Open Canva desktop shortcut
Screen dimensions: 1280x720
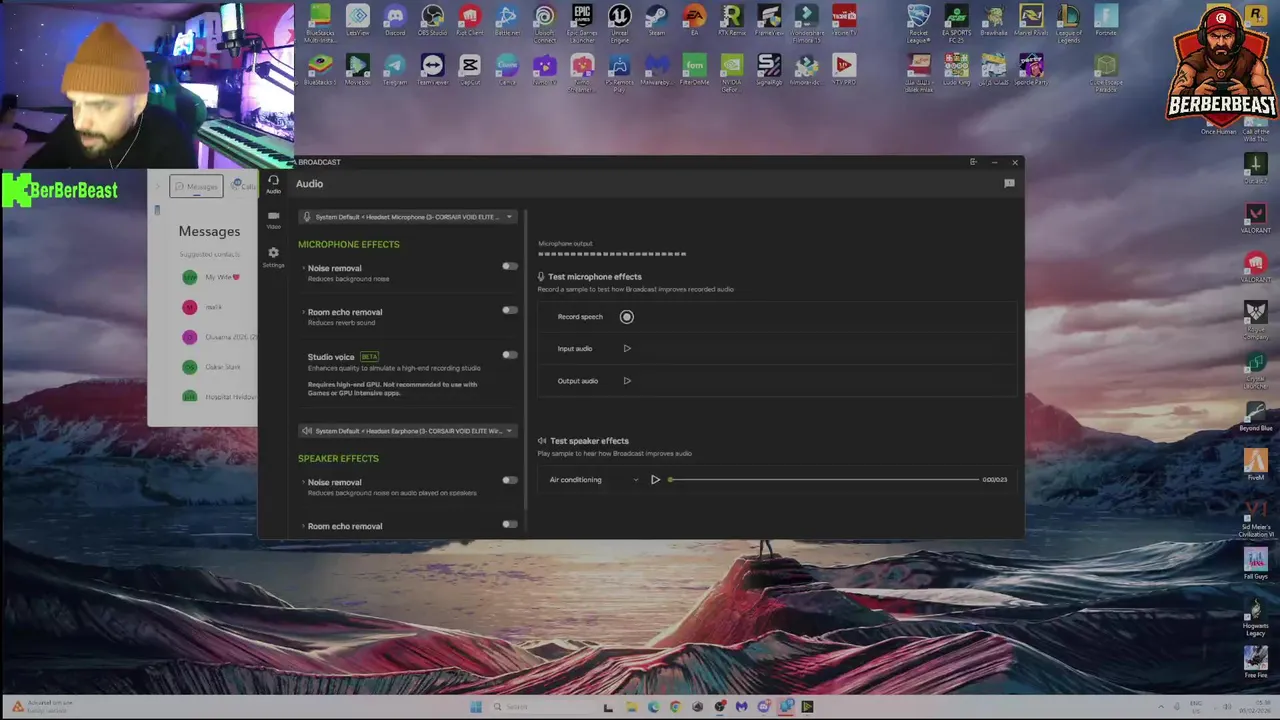click(507, 70)
